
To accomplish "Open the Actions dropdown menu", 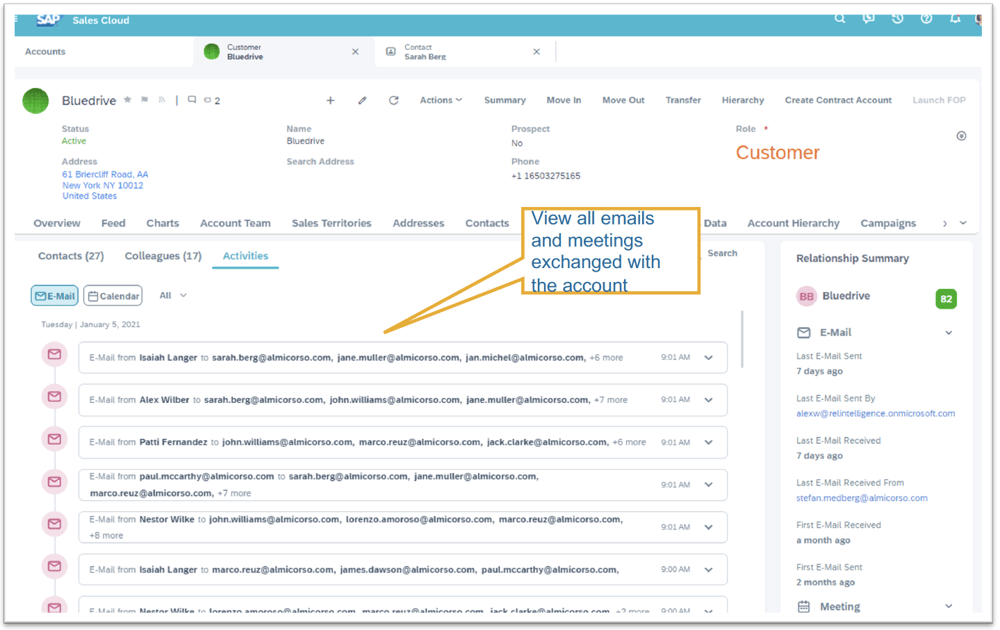I will tap(441, 100).
